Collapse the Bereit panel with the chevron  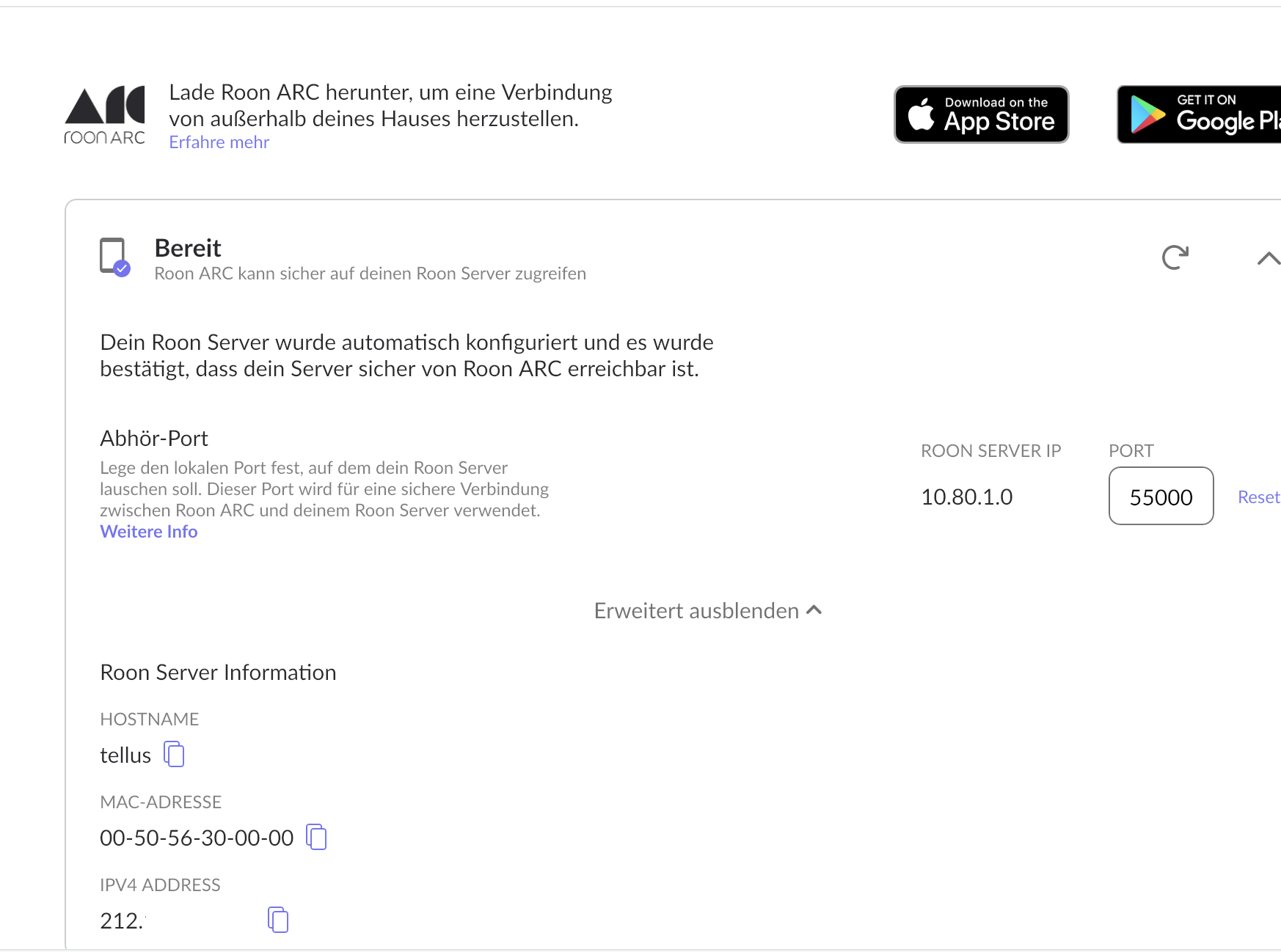click(1268, 258)
